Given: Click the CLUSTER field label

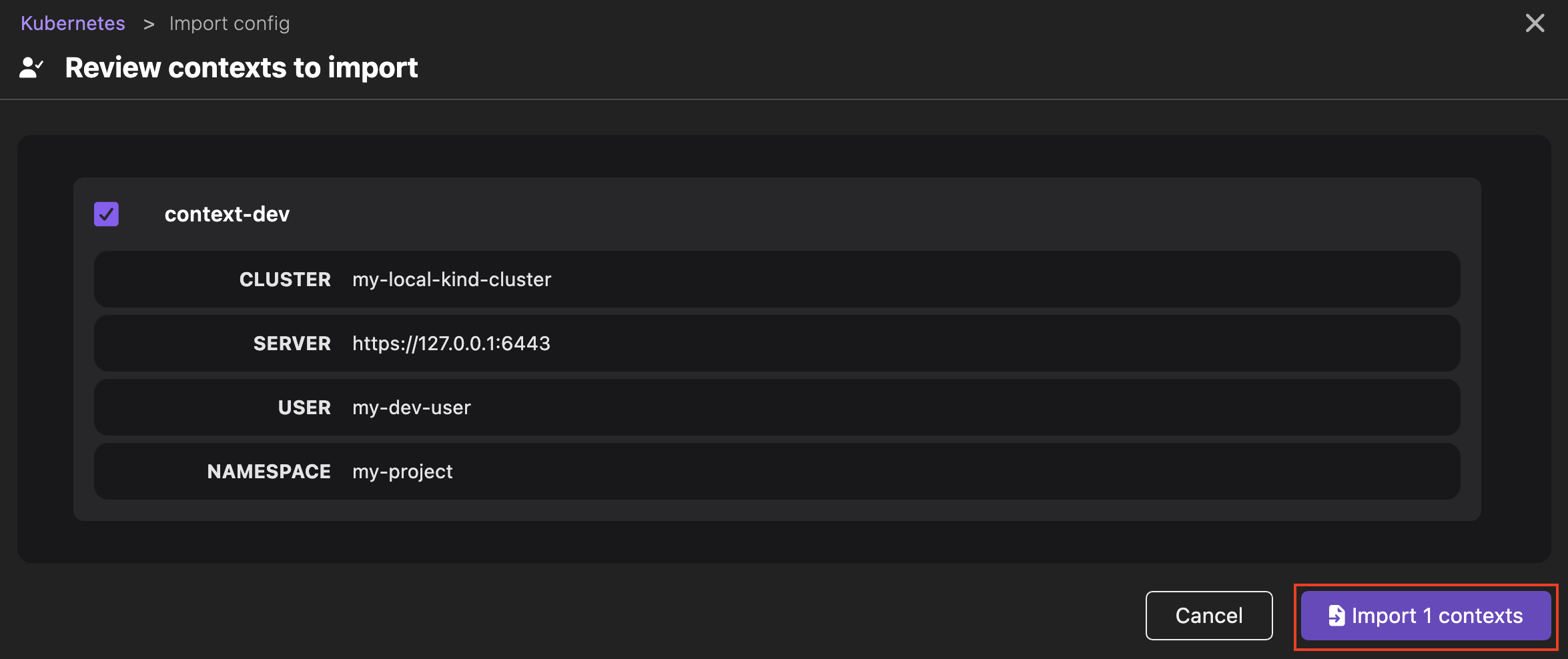Looking at the screenshot, I should [x=285, y=279].
